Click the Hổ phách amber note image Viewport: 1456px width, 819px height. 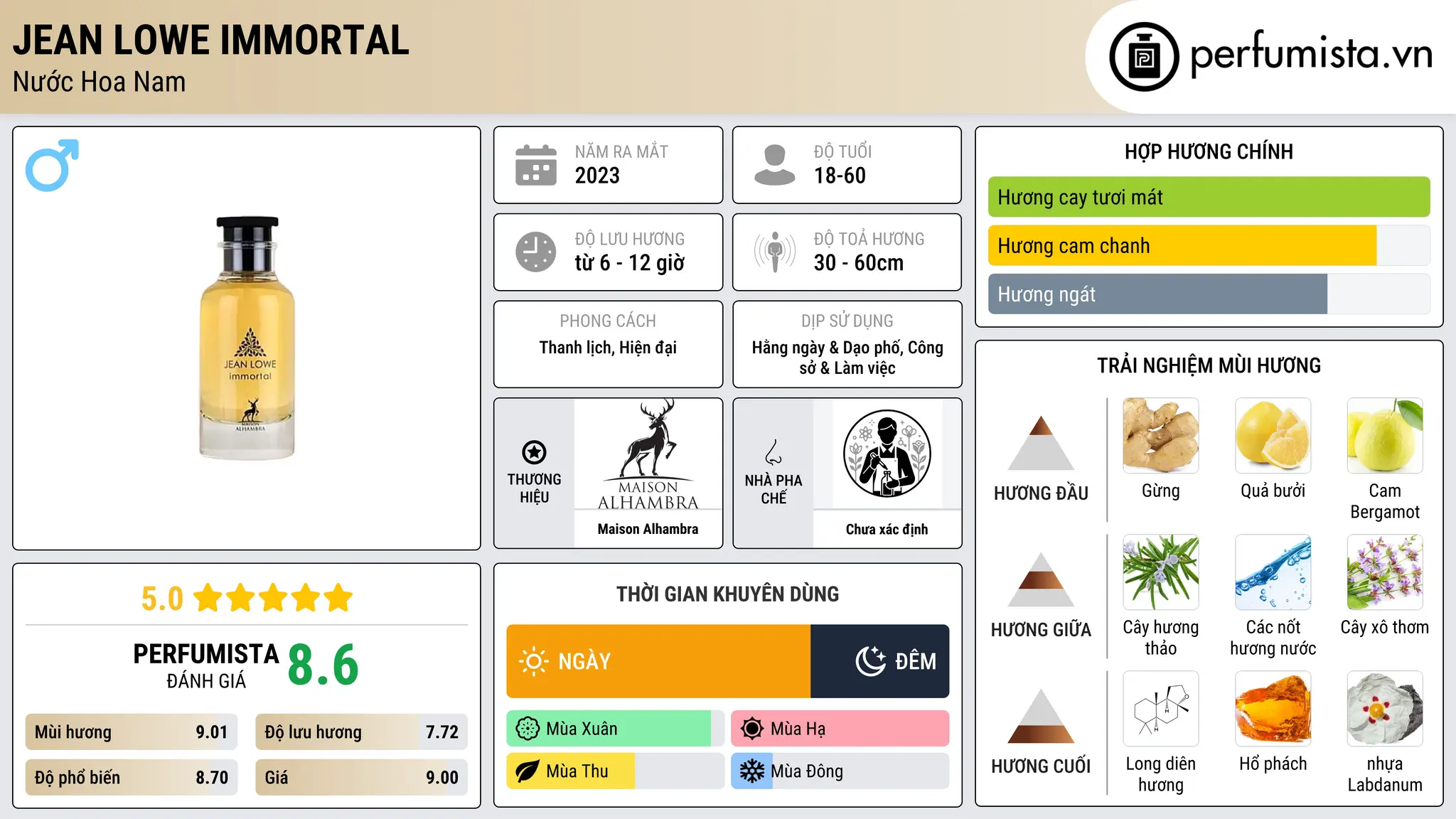coord(1273,709)
